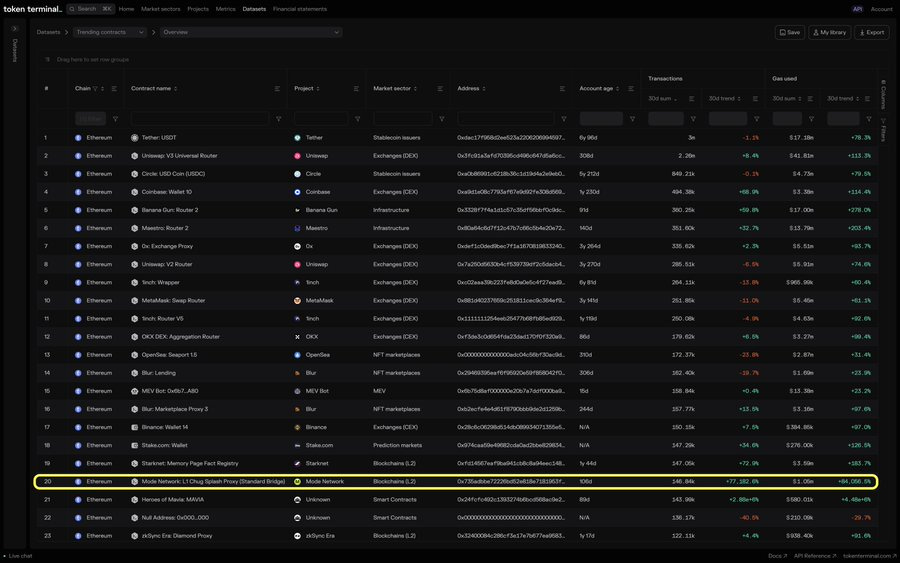Screen dimensions: 900x563
Task: Click the Save button
Action: coord(790,32)
